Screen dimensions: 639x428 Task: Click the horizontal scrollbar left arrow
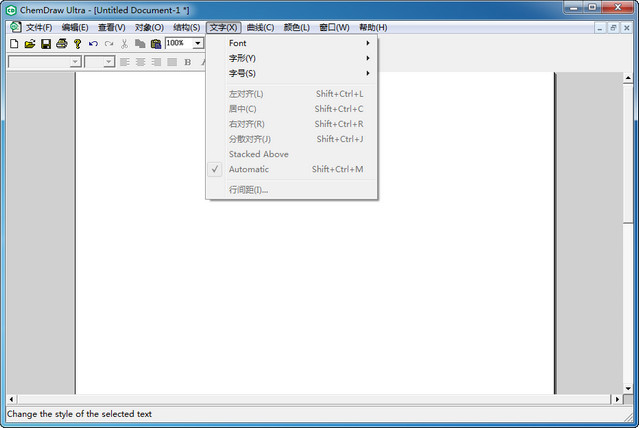[11, 399]
